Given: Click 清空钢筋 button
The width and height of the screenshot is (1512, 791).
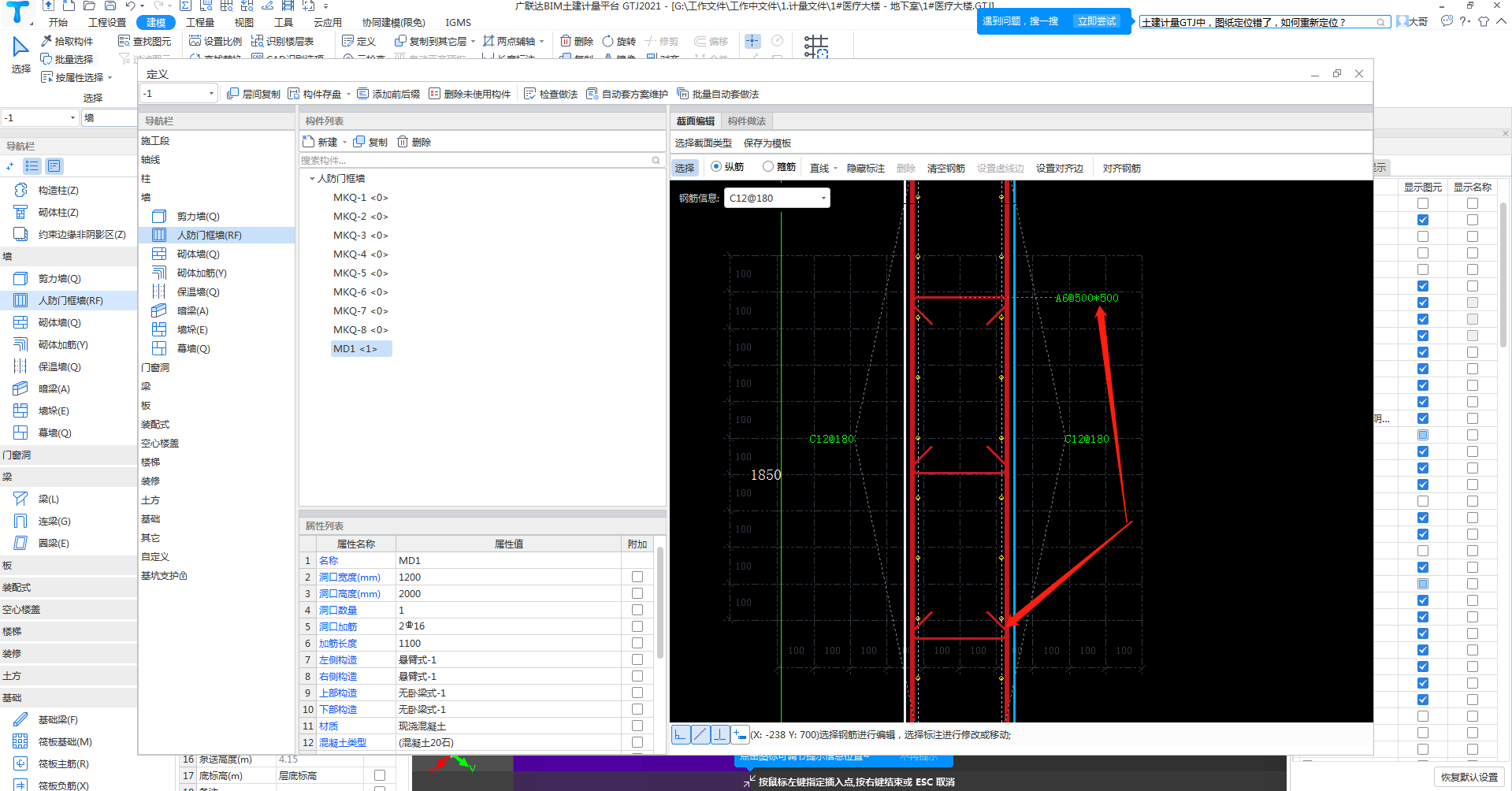Looking at the screenshot, I should coord(945,168).
